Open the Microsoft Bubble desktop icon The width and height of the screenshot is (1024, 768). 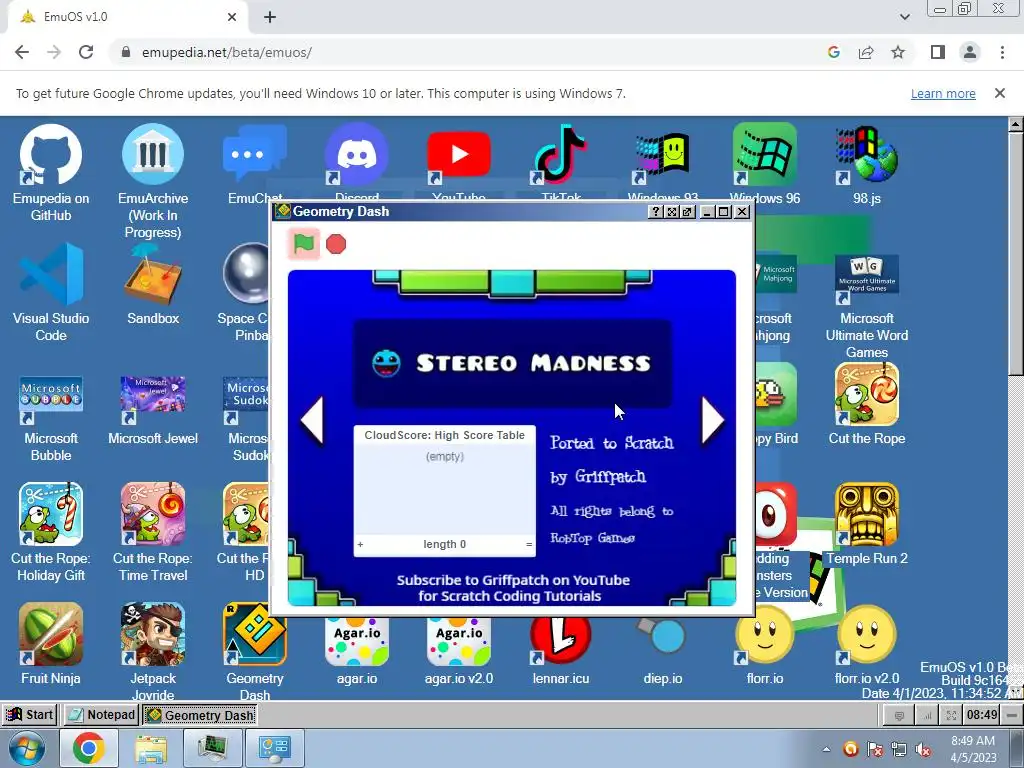(x=51, y=418)
